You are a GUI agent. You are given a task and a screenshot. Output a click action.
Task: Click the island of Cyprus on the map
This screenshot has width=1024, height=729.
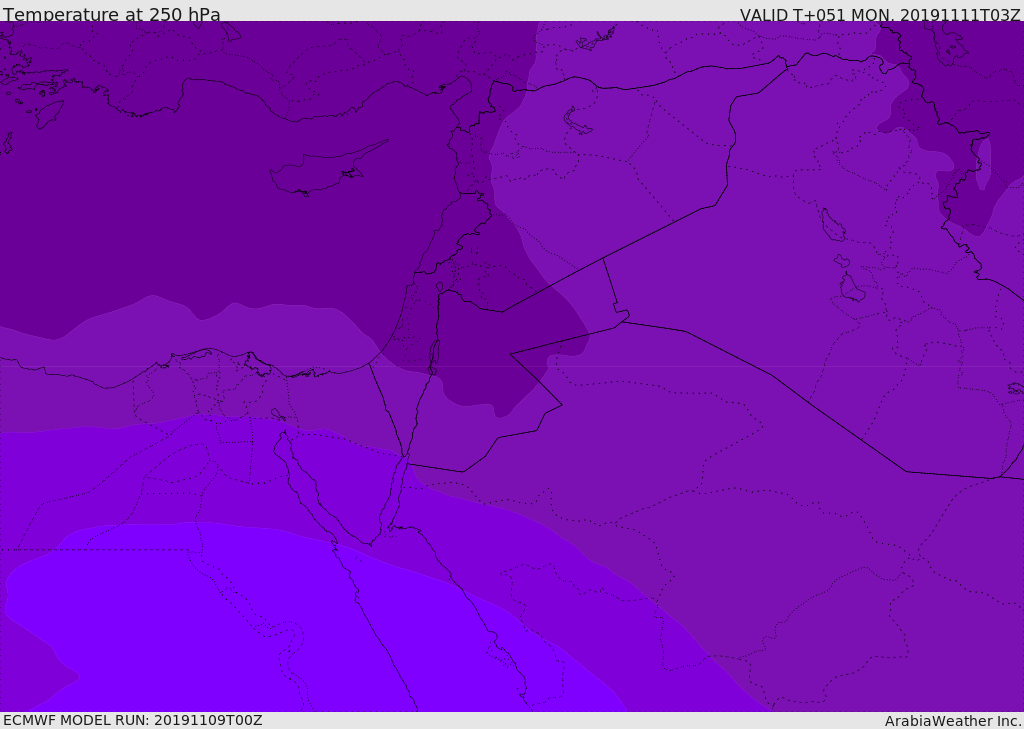tap(327, 169)
